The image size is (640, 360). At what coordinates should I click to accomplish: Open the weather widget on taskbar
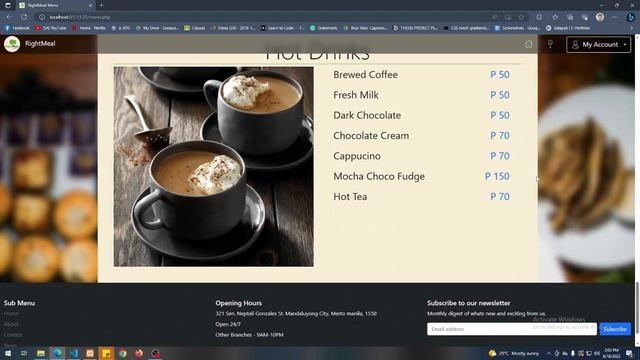pyautogui.click(x=514, y=353)
